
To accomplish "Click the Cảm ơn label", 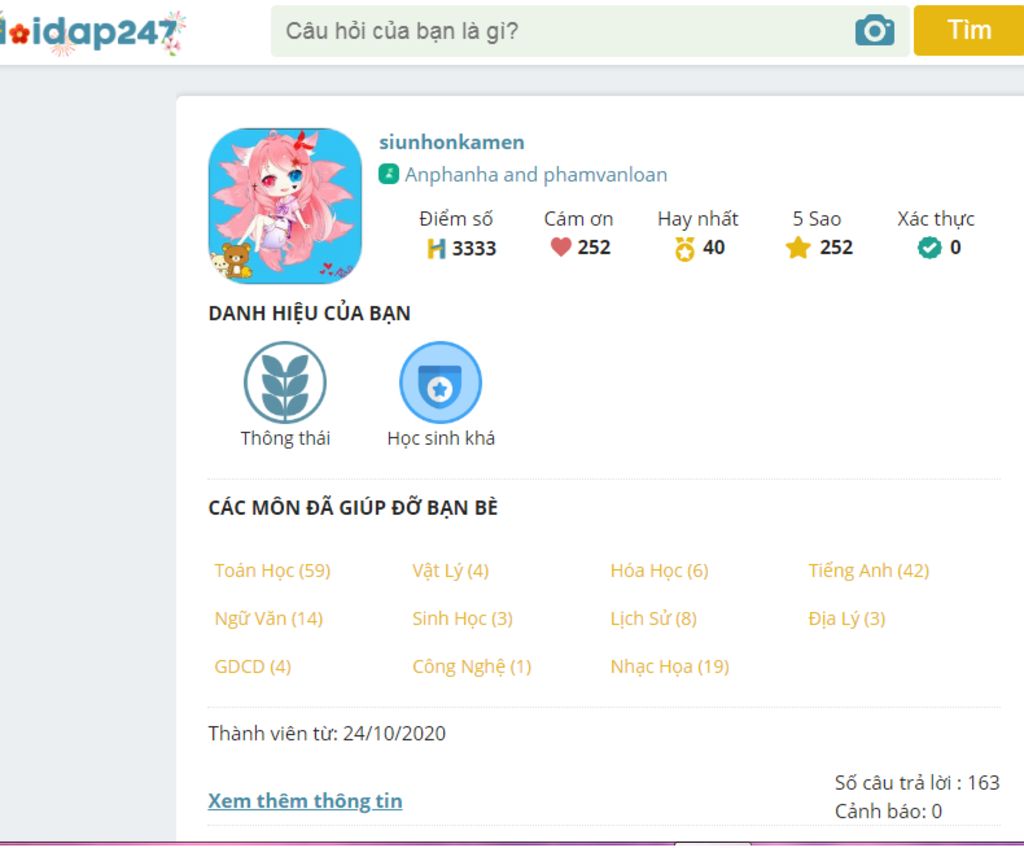I will tap(579, 218).
